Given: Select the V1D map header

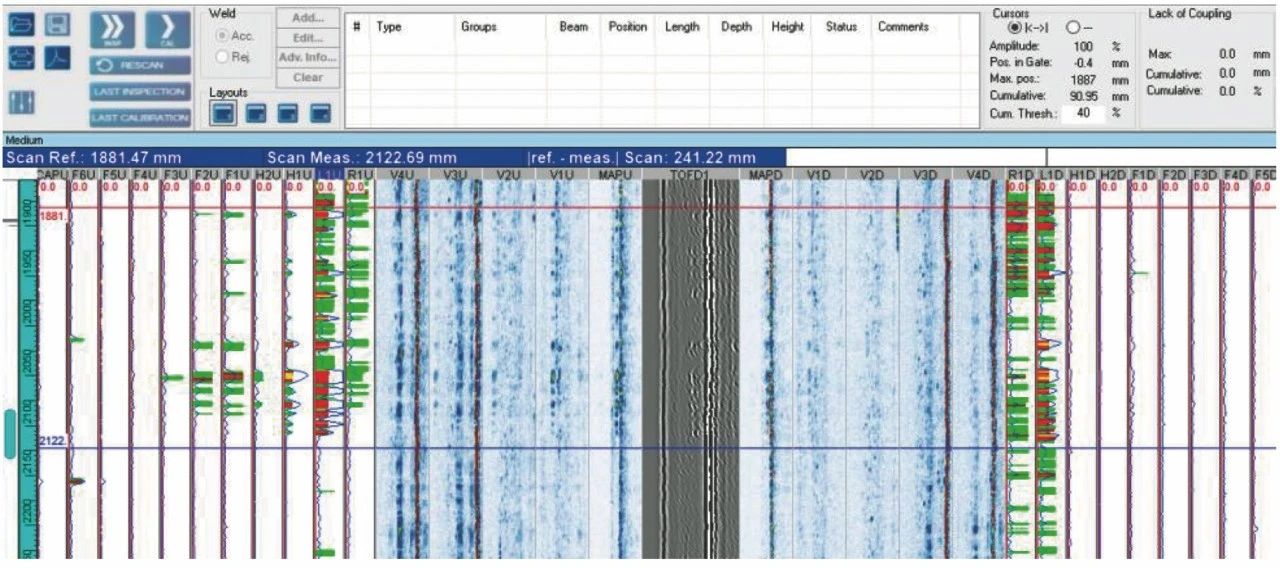Looking at the screenshot, I should point(819,175).
